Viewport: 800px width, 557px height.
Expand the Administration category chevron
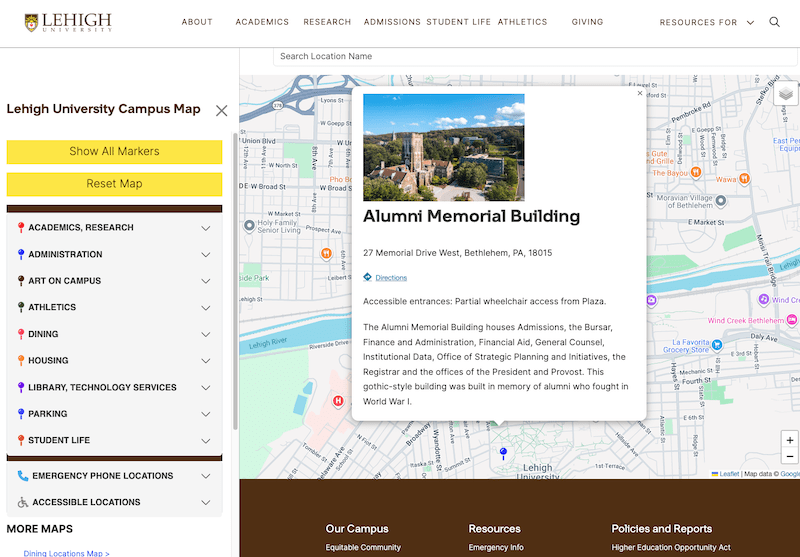(206, 255)
